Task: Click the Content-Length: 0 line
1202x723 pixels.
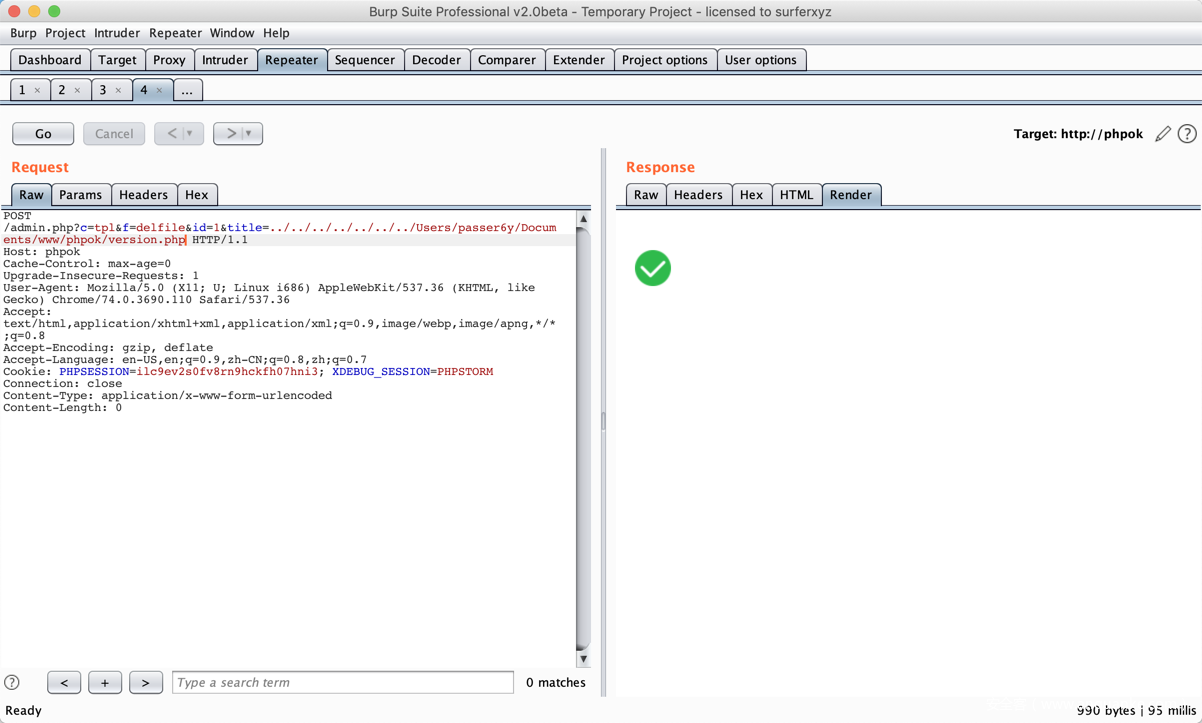Action: 62,408
